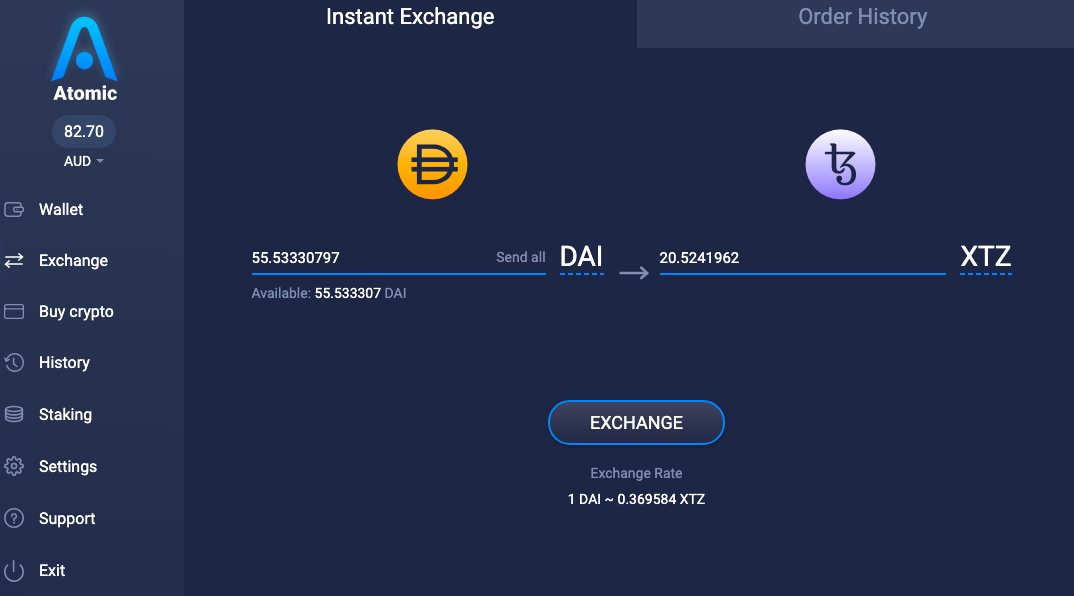
Task: Click the XTZ amount field 20.5241962
Action: point(803,258)
